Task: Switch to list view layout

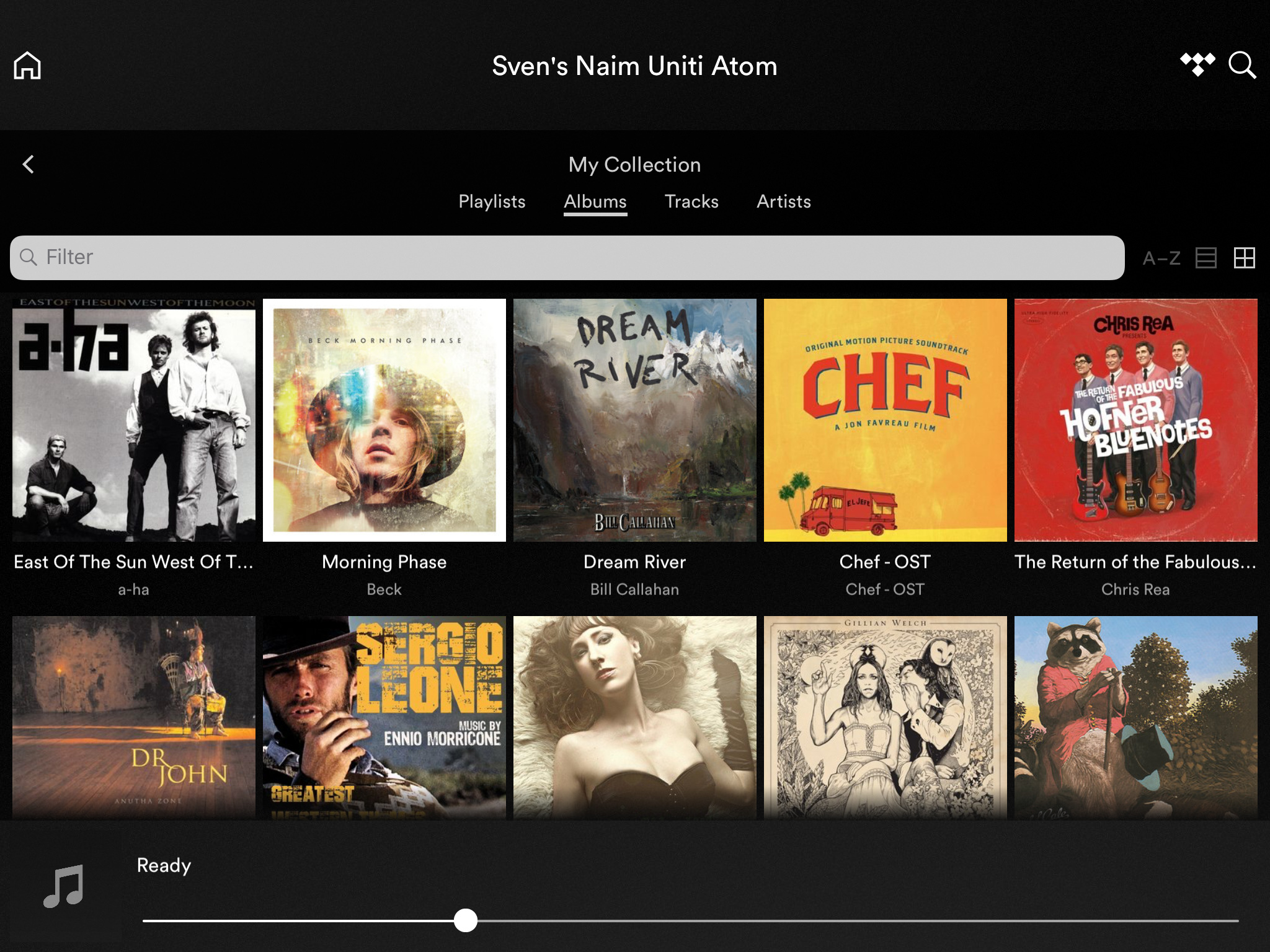Action: 1206,258
